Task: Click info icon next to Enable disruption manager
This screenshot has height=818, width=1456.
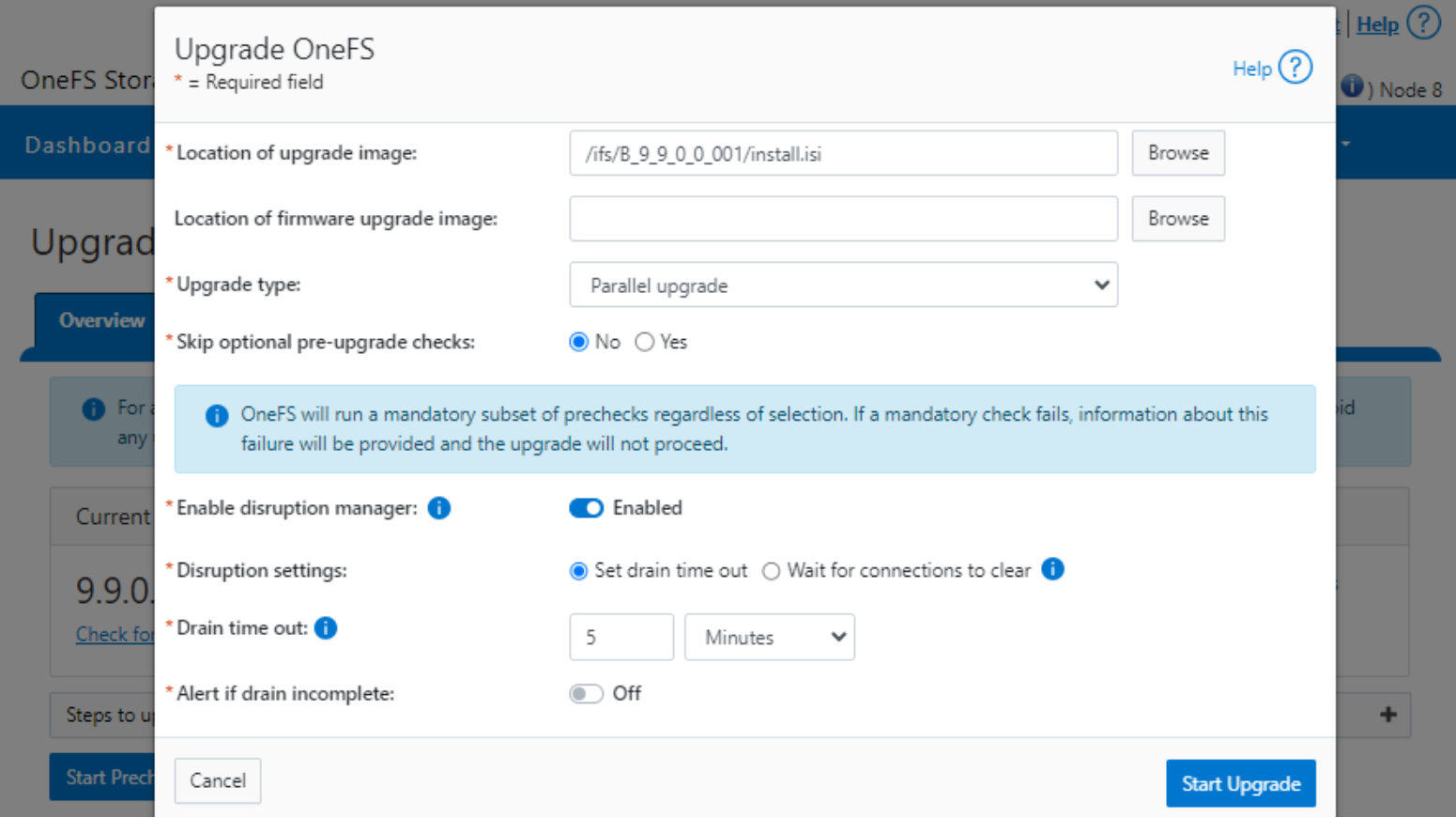Action: pyautogui.click(x=438, y=508)
